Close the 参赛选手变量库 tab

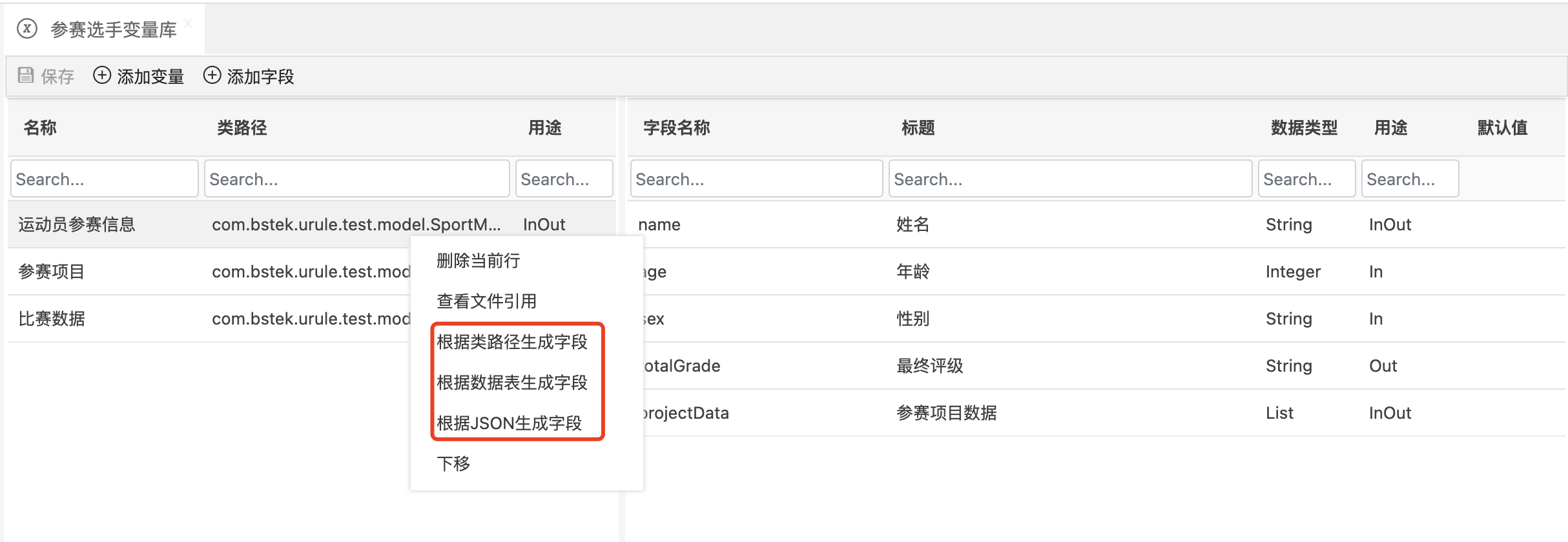188,23
